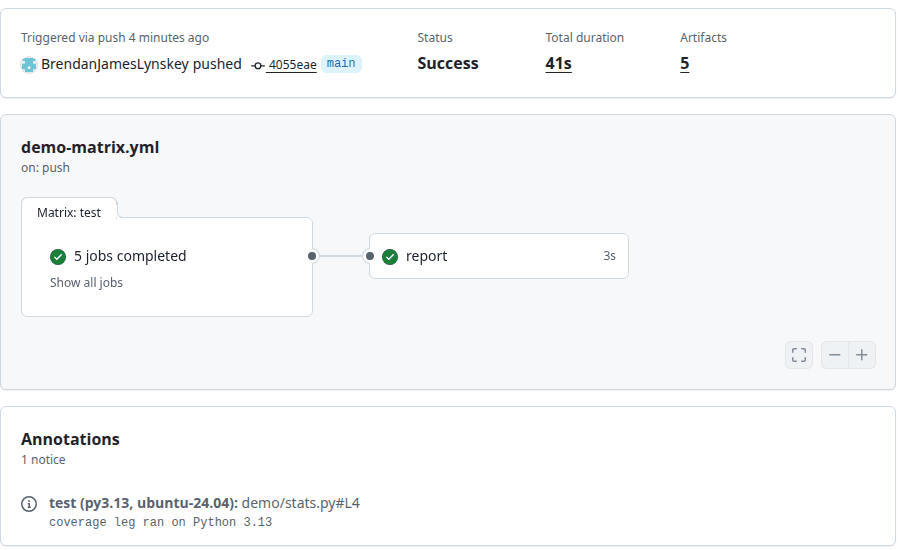Open commit 4055eae link
Image resolution: width=900 pixels, height=550 pixels.
point(292,65)
